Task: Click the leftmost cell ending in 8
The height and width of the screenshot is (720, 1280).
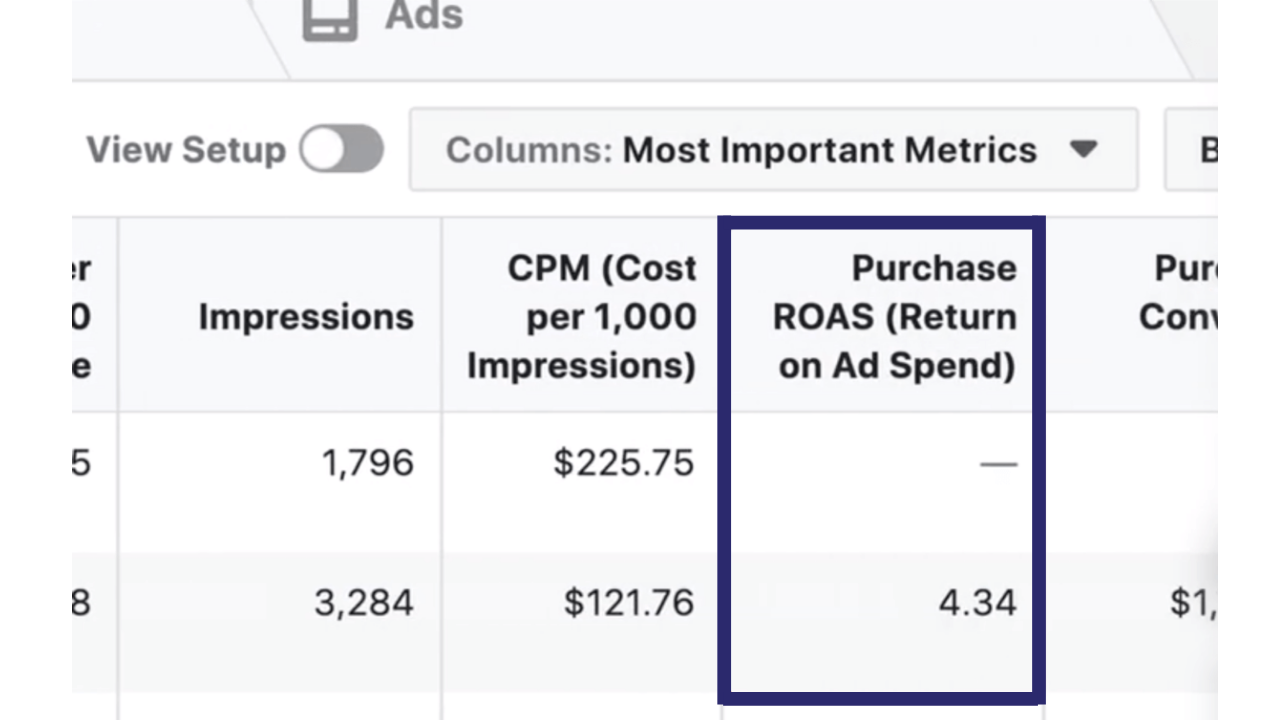Action: [82, 603]
